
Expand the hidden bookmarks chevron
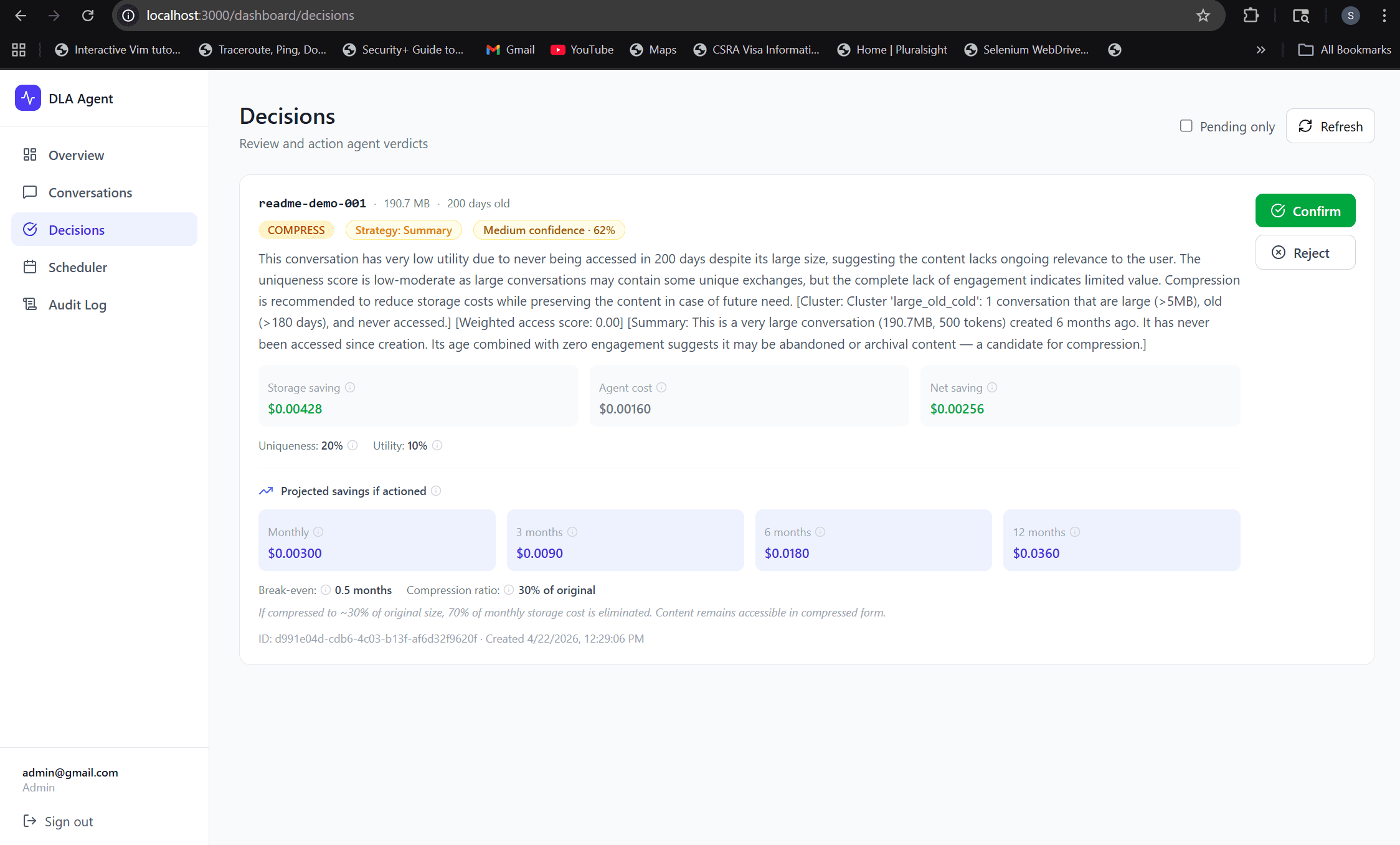[1260, 50]
